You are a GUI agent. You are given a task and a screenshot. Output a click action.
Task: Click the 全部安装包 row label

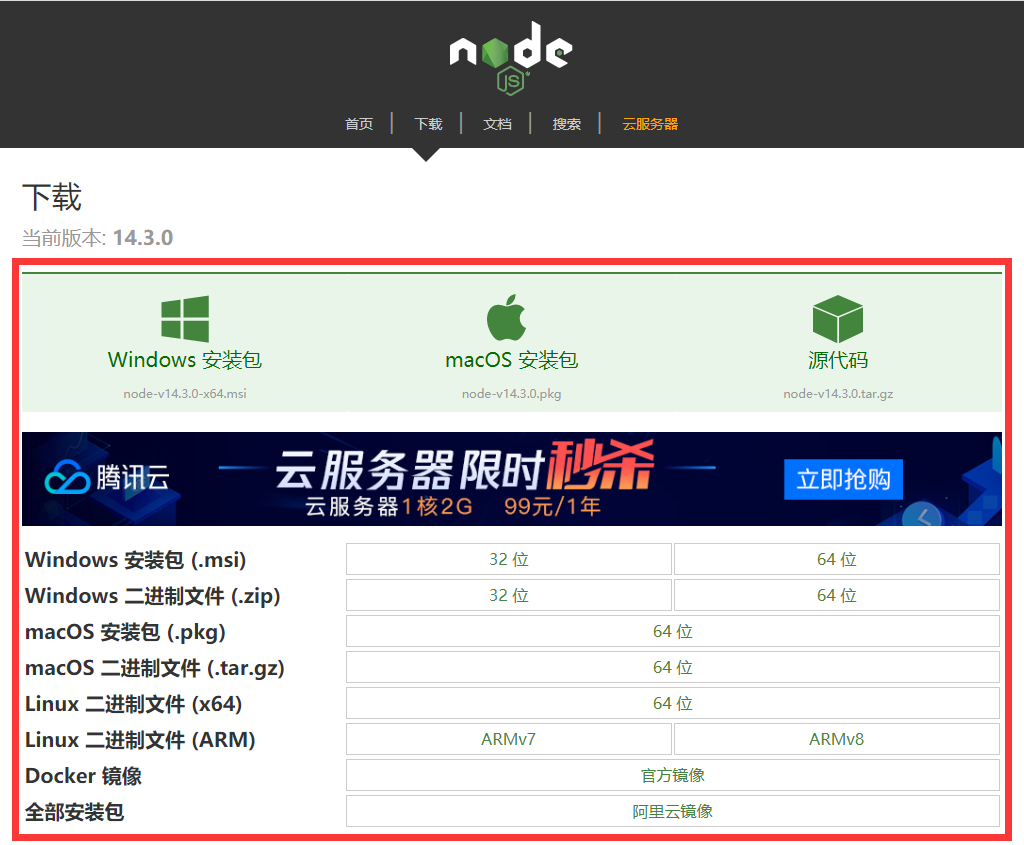74,812
